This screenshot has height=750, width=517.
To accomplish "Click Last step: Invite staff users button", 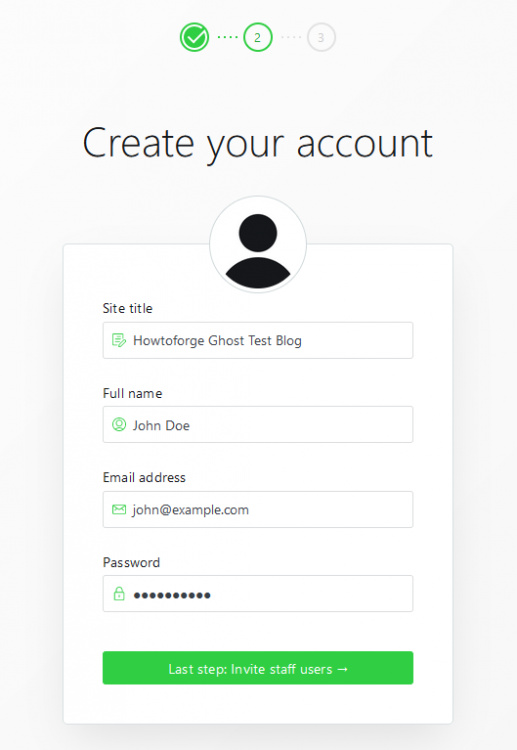I will (x=258, y=668).
